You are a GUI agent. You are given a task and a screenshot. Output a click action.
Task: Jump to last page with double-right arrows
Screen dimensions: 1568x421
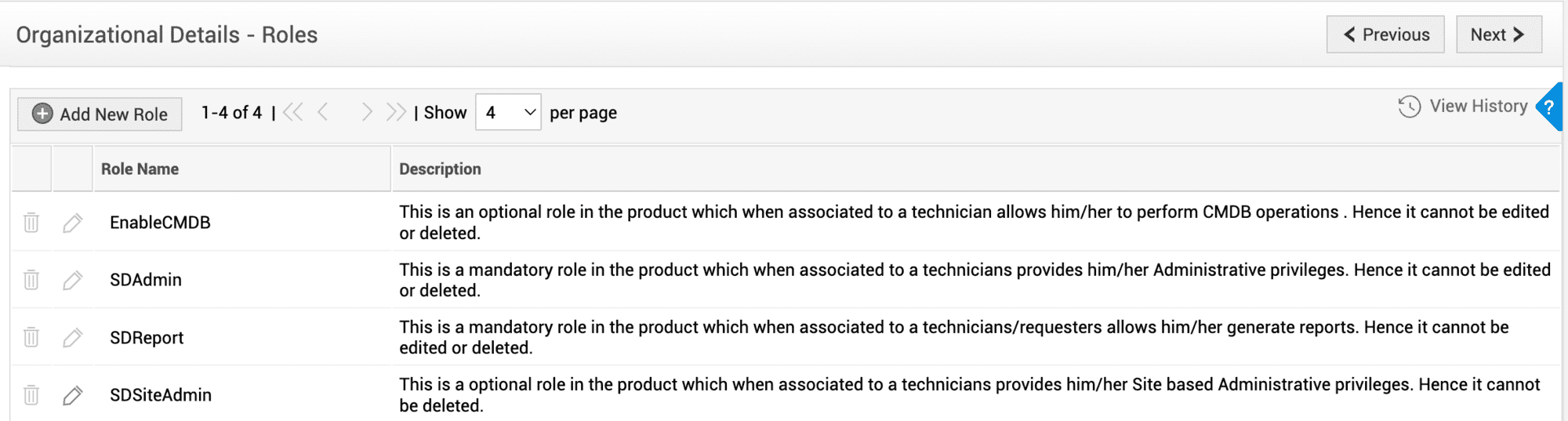coord(396,113)
